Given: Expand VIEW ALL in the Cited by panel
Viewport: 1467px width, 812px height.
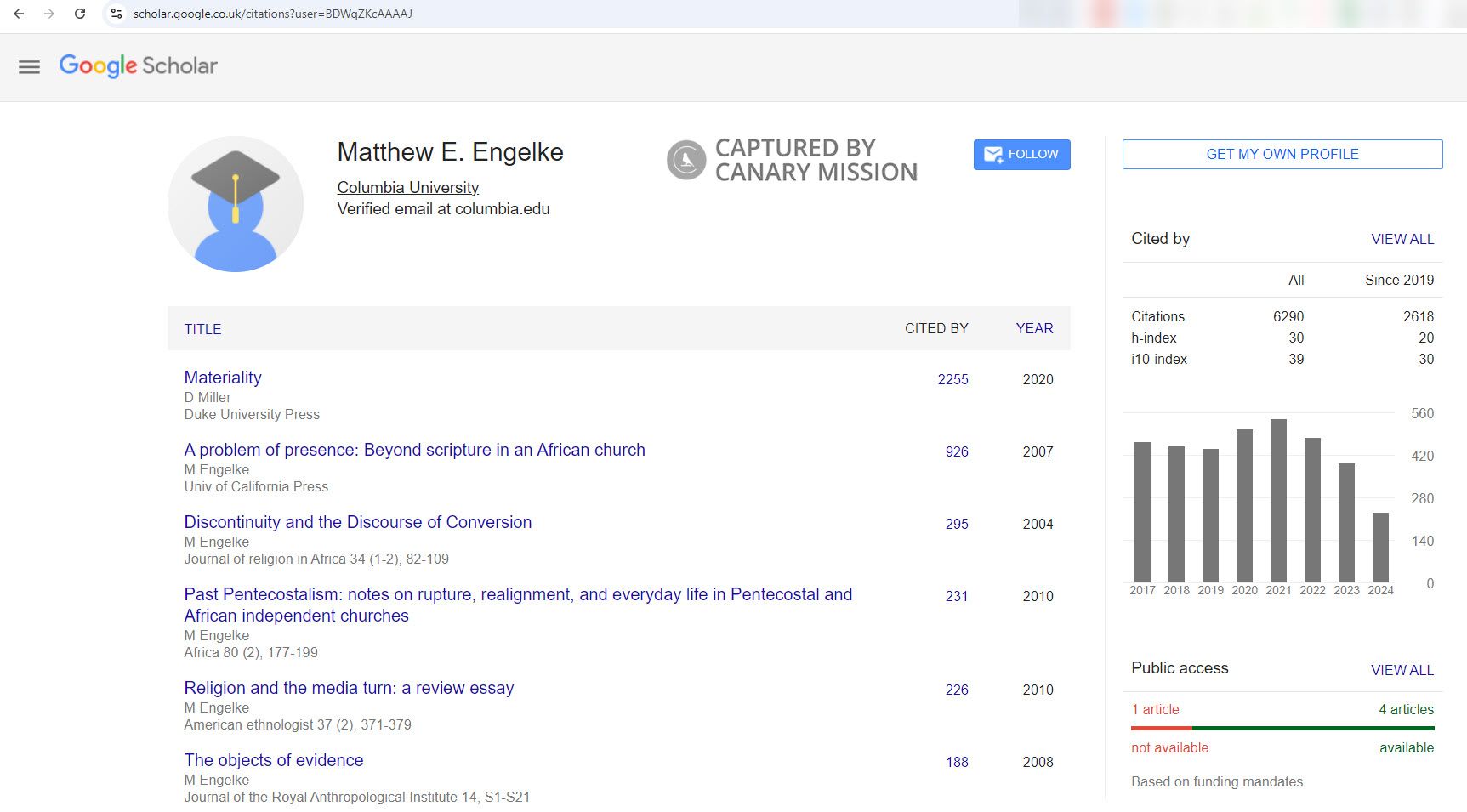Looking at the screenshot, I should (x=1402, y=239).
